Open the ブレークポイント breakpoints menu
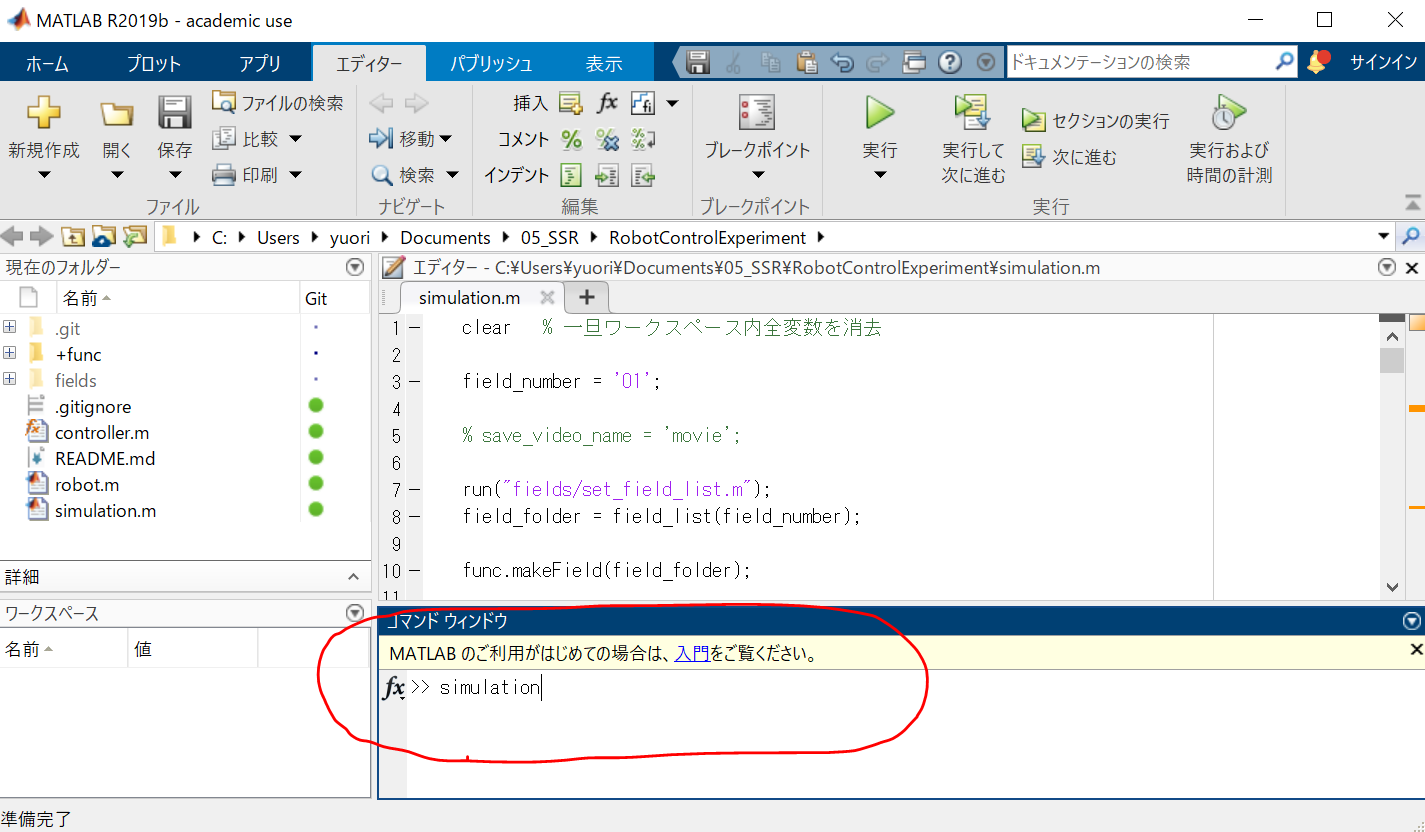1425x832 pixels. tap(757, 138)
